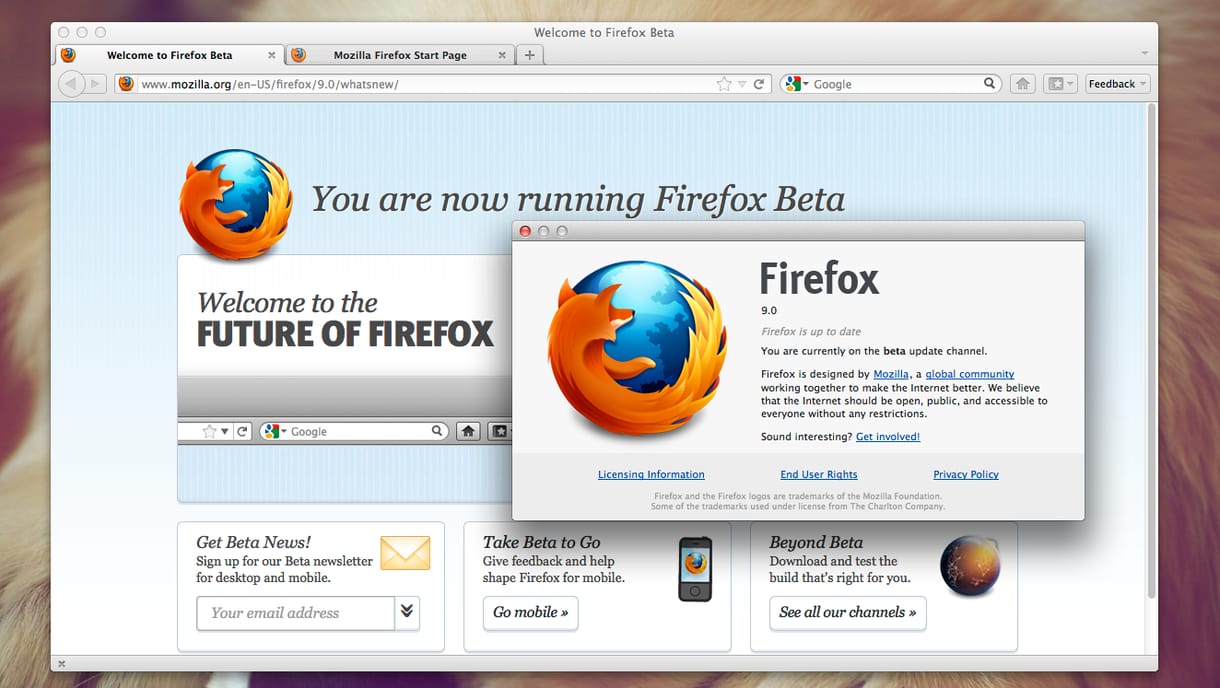Viewport: 1220px width, 688px height.
Task: Reload the page with the refresh icon
Action: pyautogui.click(x=759, y=84)
